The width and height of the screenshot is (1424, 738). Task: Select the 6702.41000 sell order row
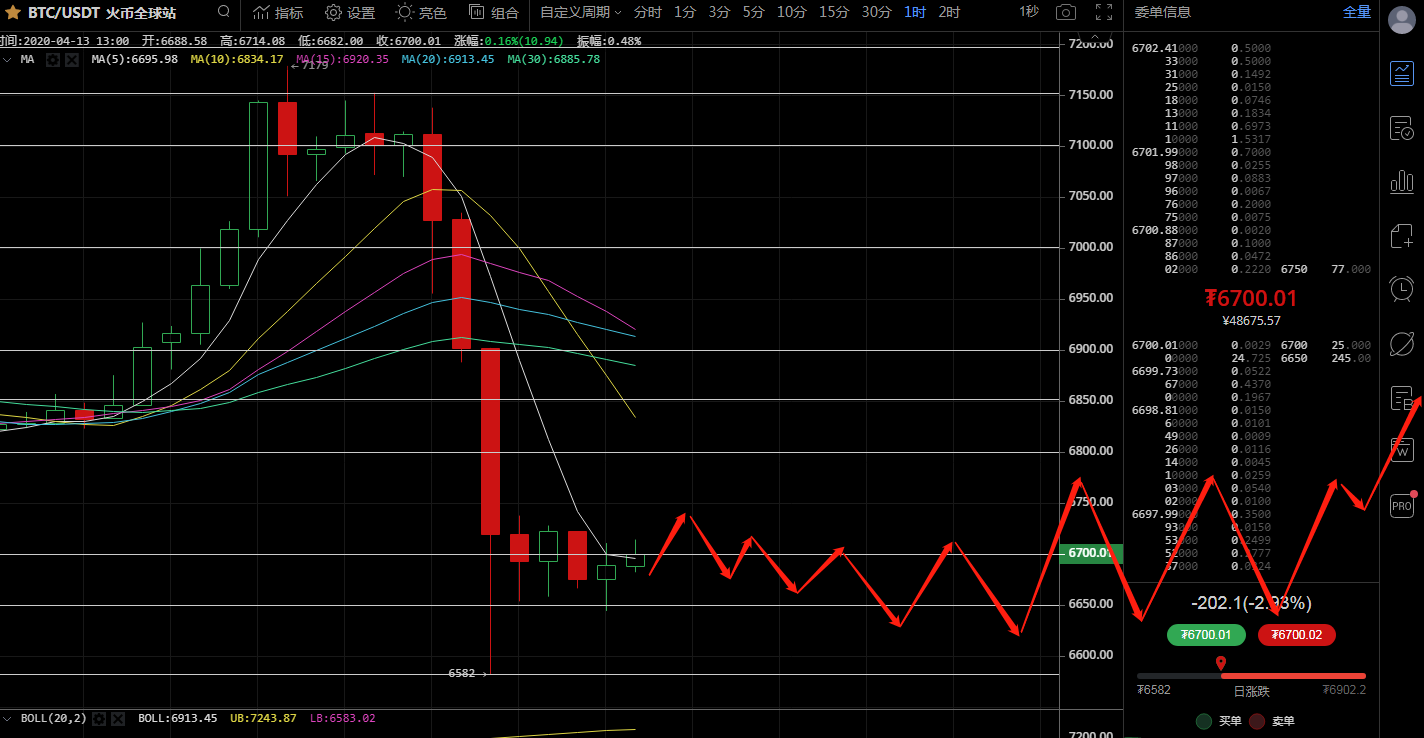(x=1251, y=48)
